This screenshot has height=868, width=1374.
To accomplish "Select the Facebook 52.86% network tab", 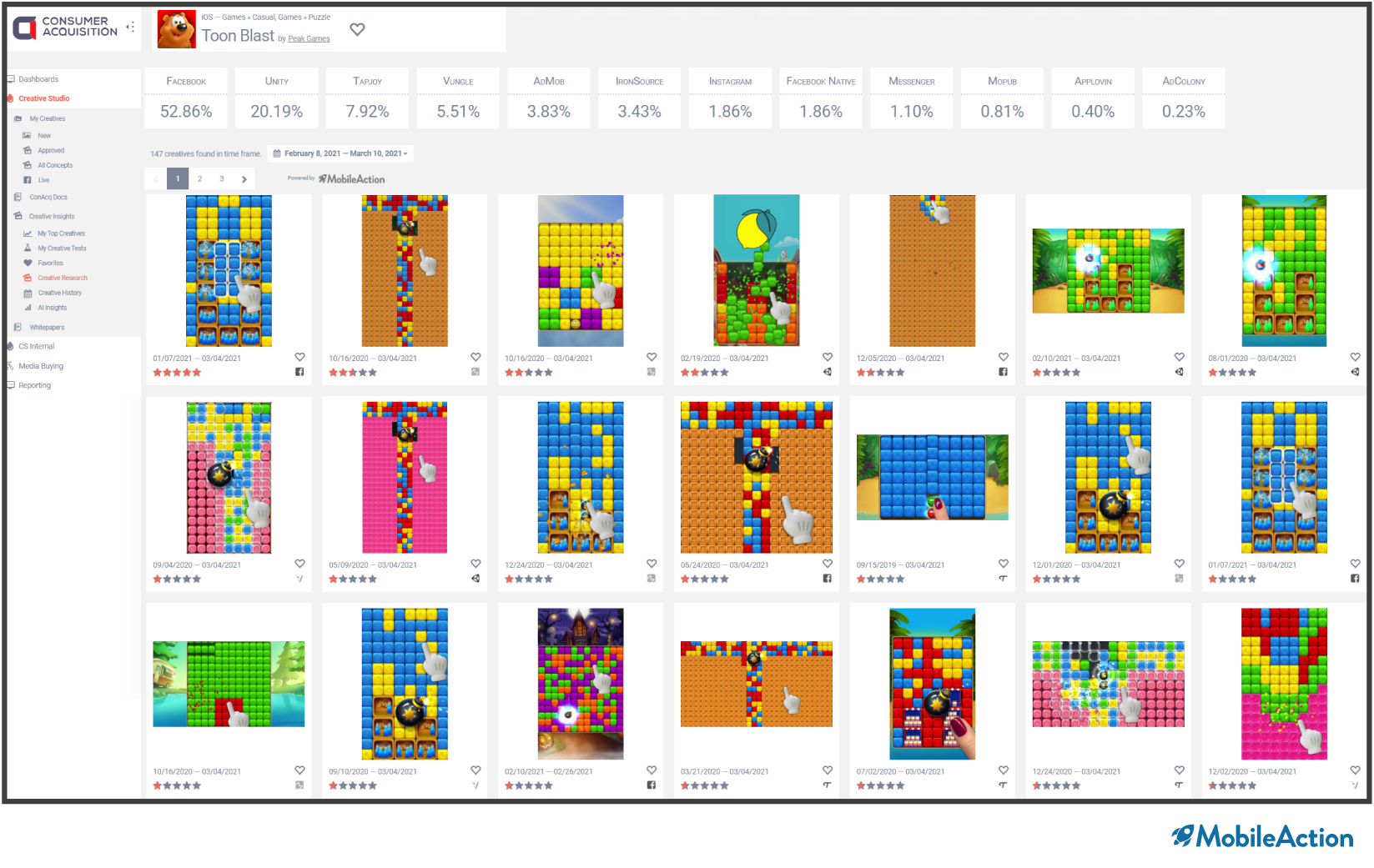I will pos(186,98).
